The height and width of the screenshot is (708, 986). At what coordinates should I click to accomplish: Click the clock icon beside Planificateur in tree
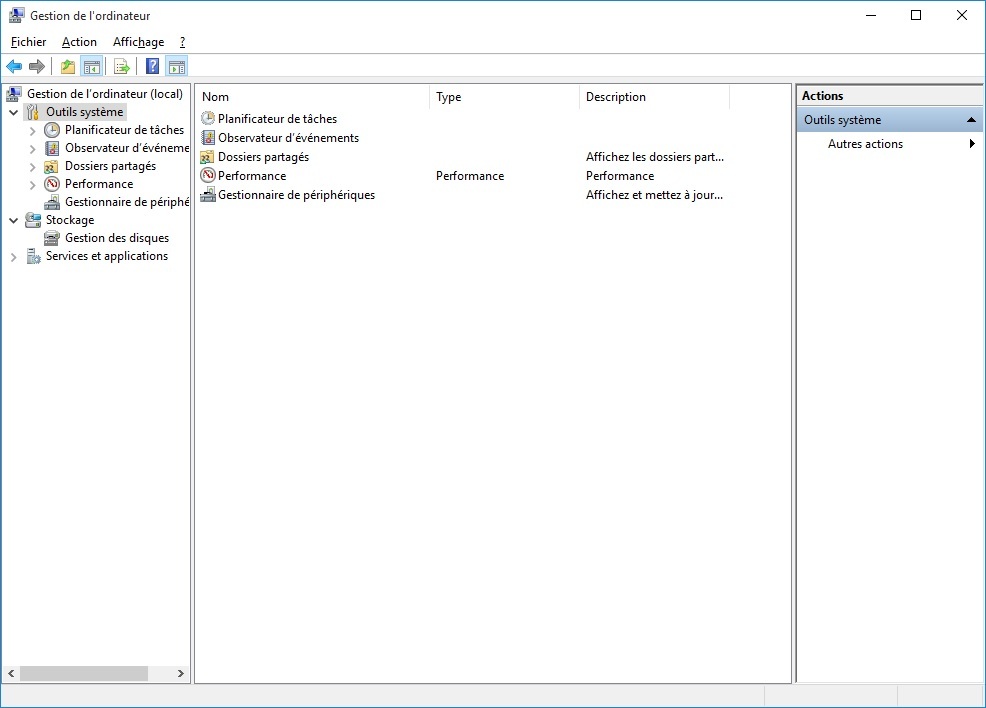[52, 130]
